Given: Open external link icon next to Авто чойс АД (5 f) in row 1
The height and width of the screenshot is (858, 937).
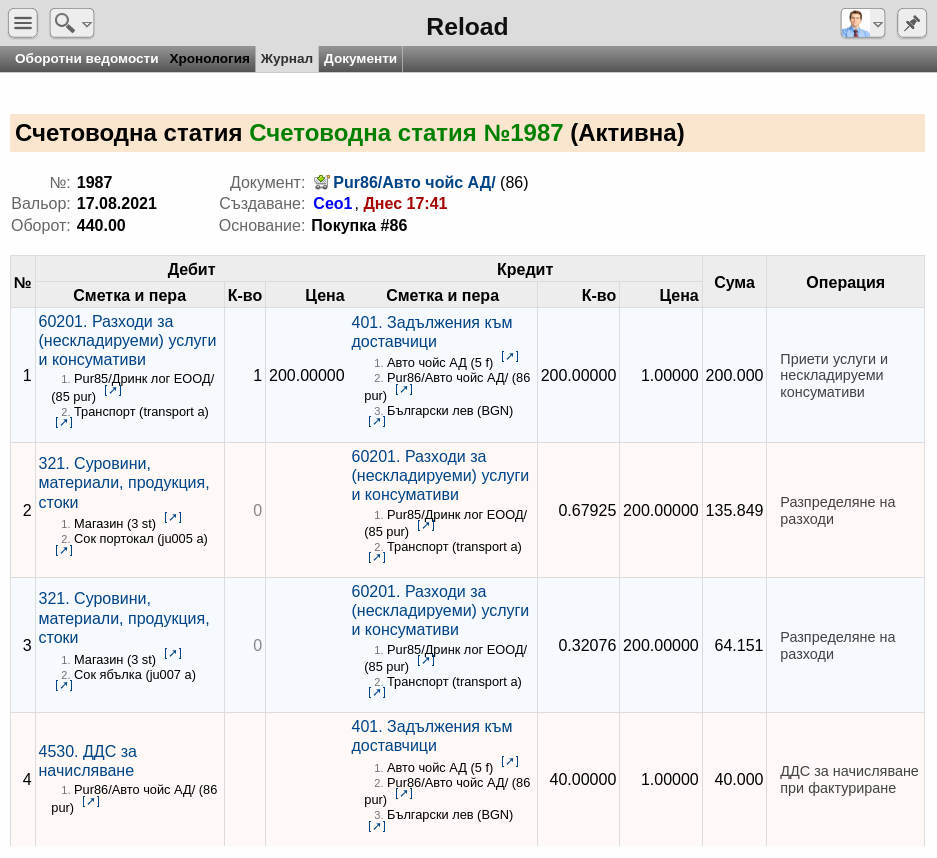Looking at the screenshot, I should pyautogui.click(x=510, y=357).
